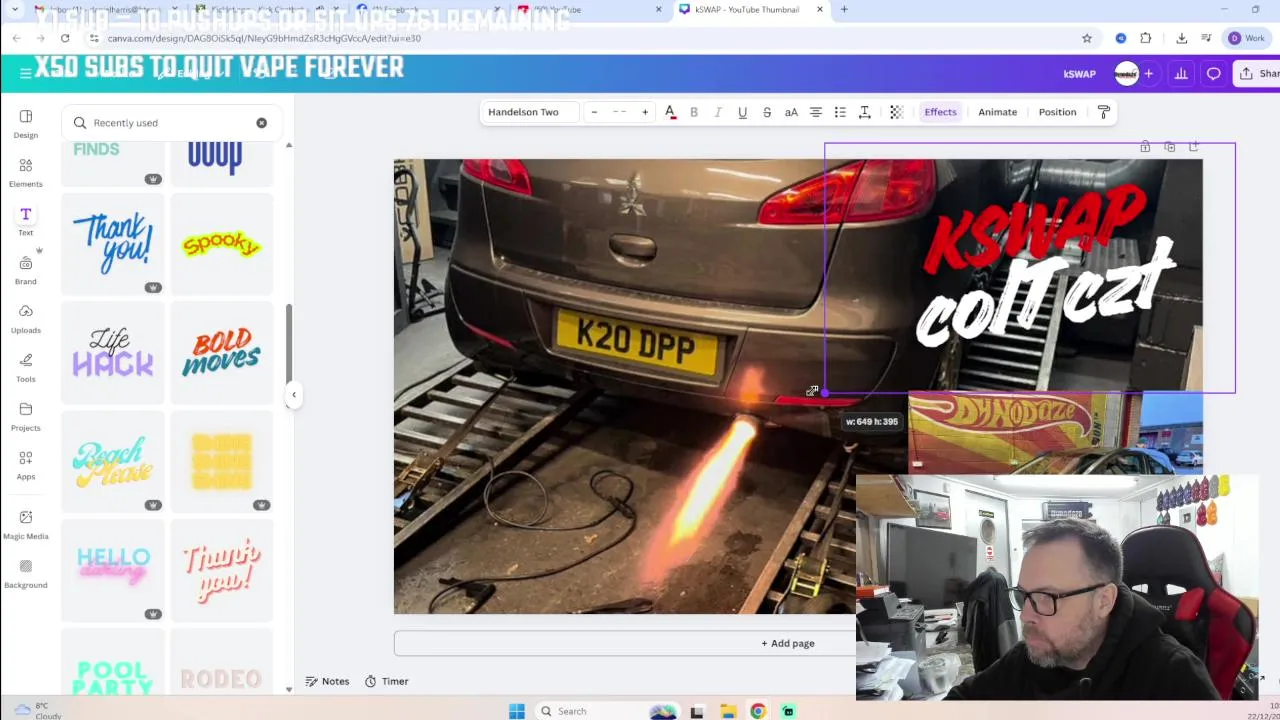Open a new browser tab

coord(844,10)
